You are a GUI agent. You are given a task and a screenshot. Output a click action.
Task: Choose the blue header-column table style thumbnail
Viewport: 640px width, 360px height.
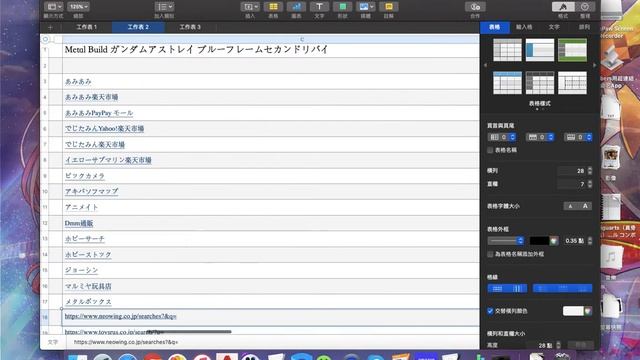tap(540, 50)
